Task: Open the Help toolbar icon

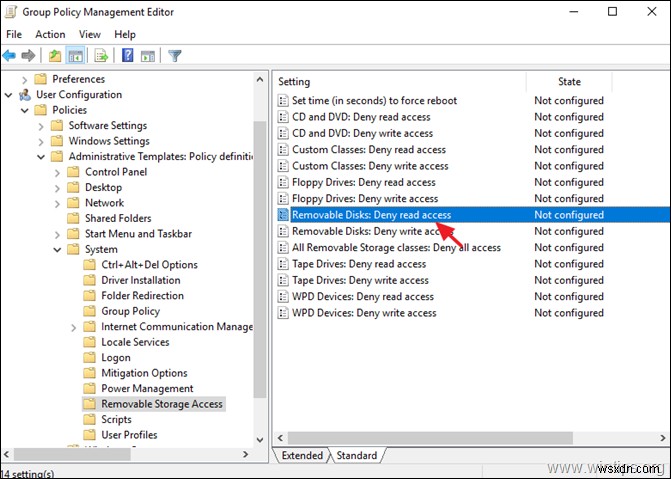Action: [x=128, y=56]
